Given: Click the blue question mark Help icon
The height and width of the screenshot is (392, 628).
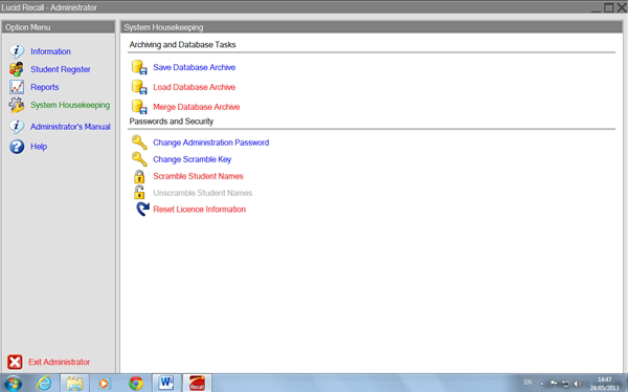Looking at the screenshot, I should (16, 147).
